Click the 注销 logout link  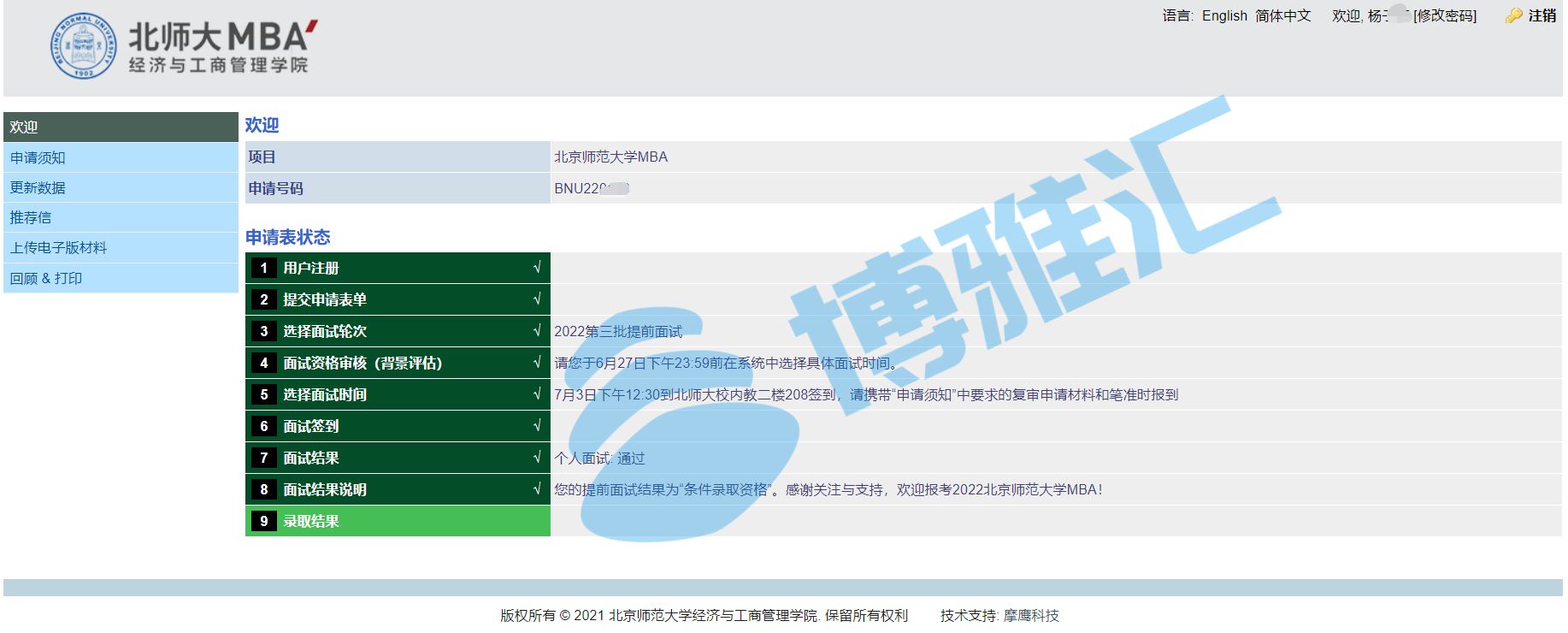click(x=1542, y=15)
